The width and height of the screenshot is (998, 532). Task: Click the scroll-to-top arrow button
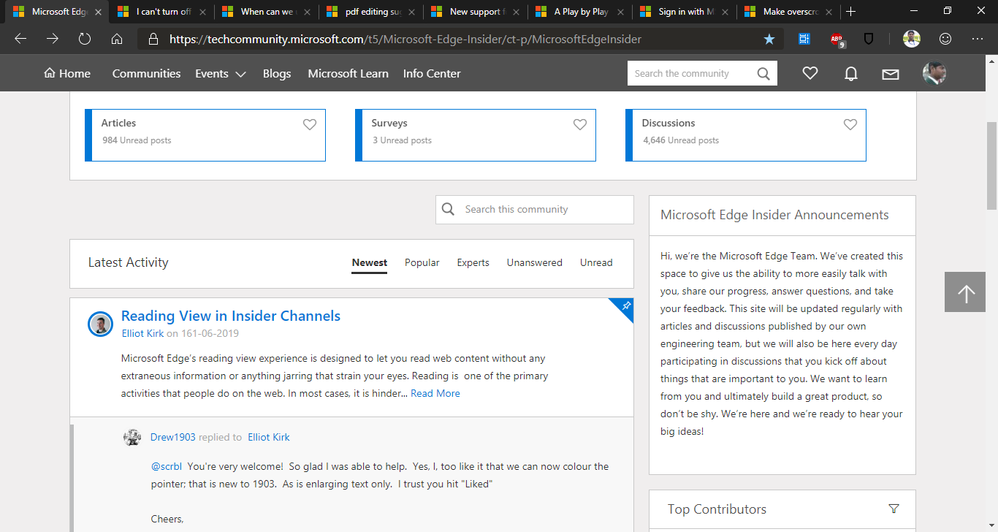pyautogui.click(x=965, y=292)
